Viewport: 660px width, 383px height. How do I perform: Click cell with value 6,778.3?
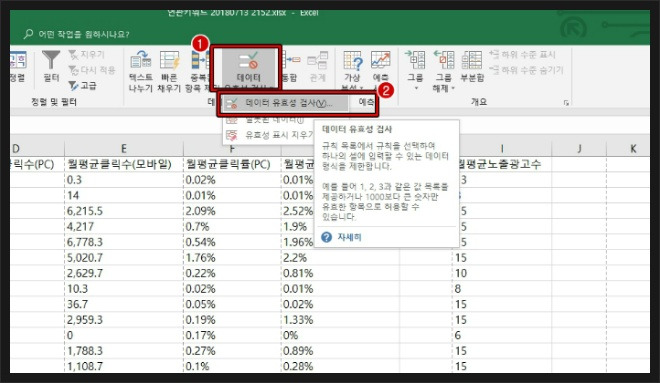tap(124, 242)
